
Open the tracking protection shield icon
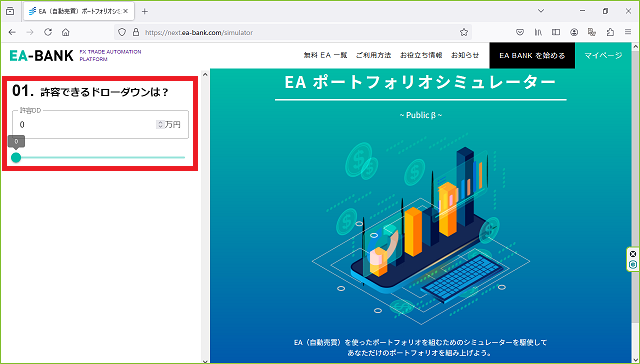[x=122, y=32]
